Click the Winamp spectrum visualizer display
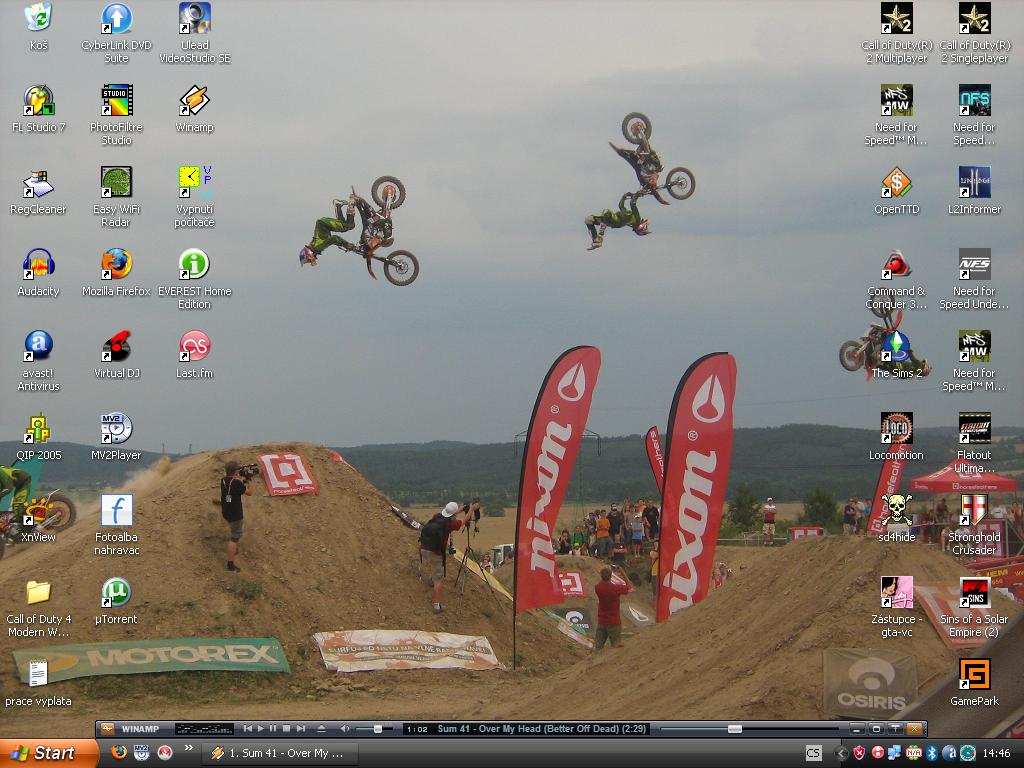Image resolution: width=1024 pixels, height=768 pixels. 205,728
